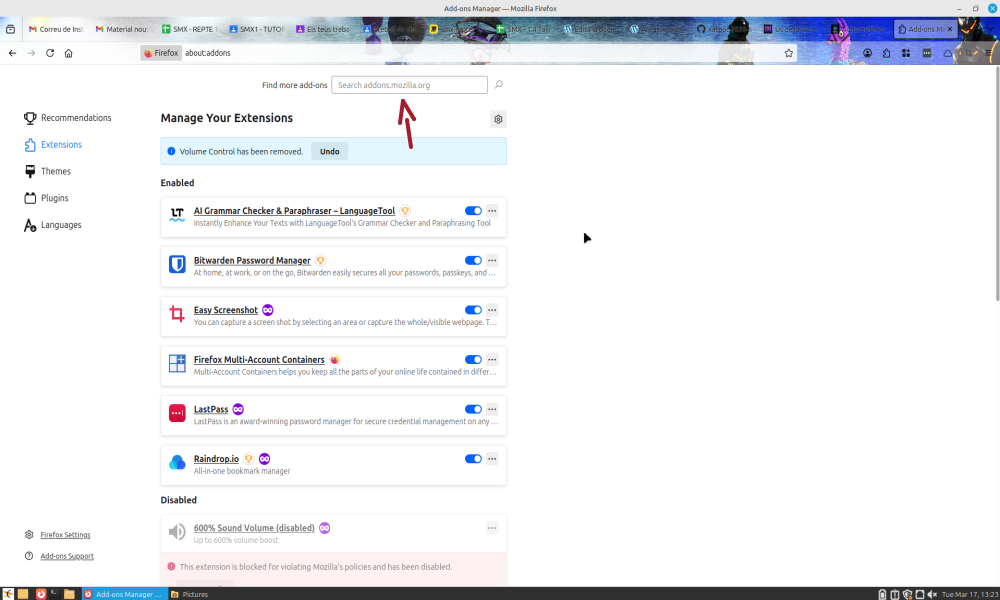The width and height of the screenshot is (1000, 600).
Task: Click the Recommendations trophy icon
Action: (x=30, y=118)
